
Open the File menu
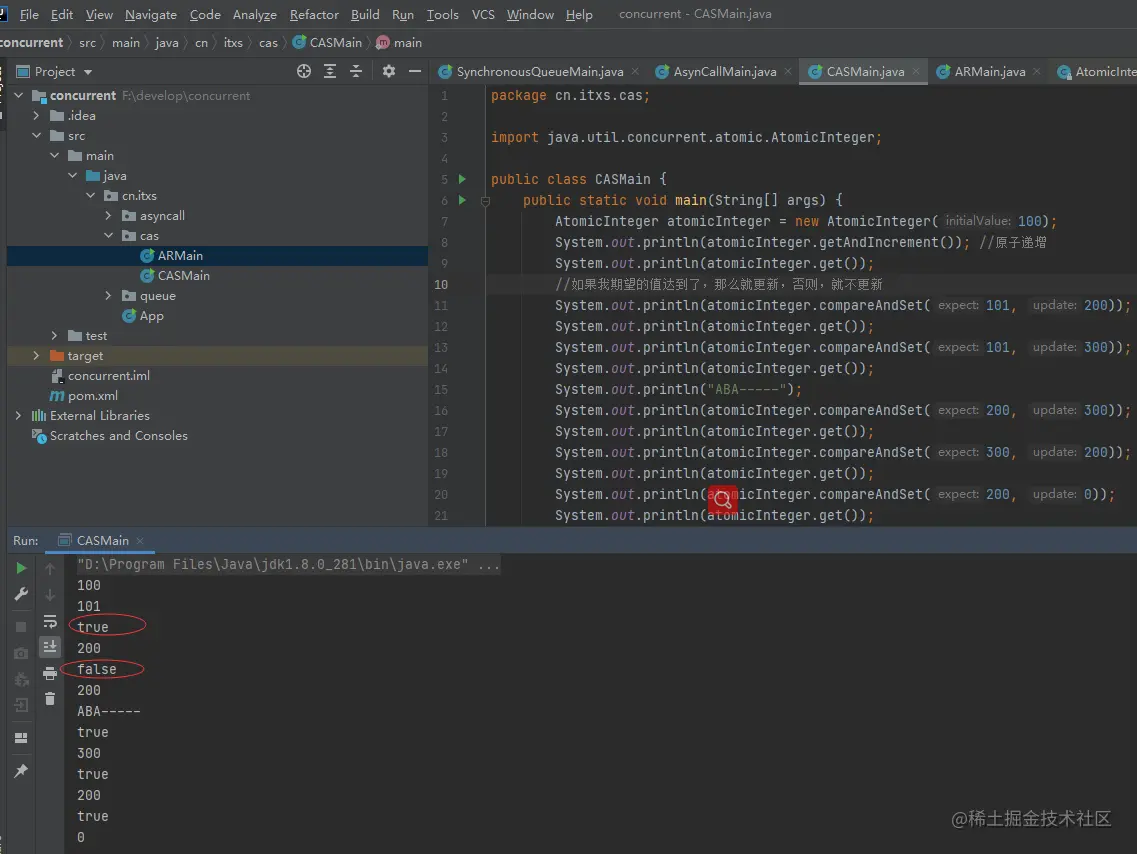(x=29, y=14)
